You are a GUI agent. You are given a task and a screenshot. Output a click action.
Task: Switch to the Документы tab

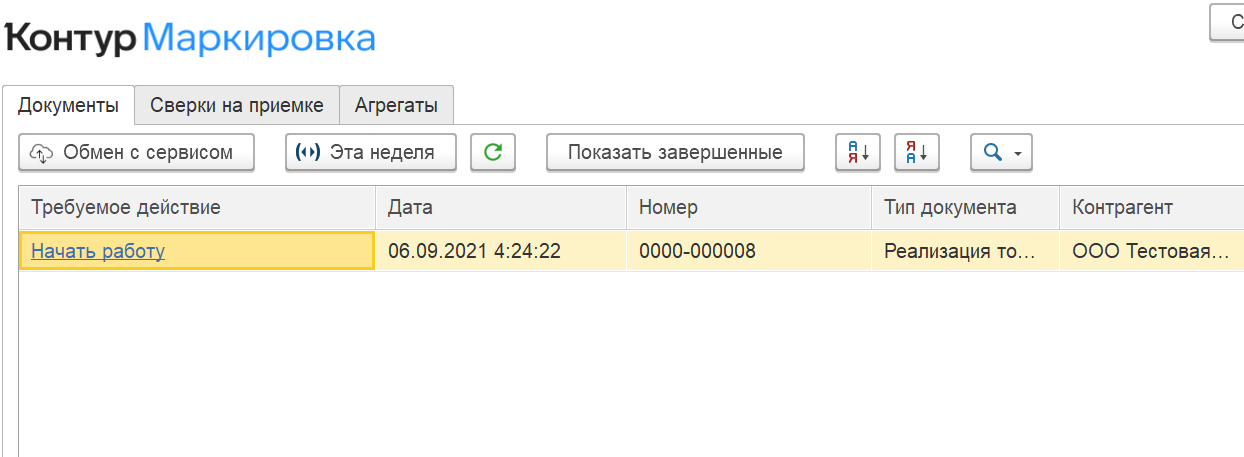[x=68, y=105]
